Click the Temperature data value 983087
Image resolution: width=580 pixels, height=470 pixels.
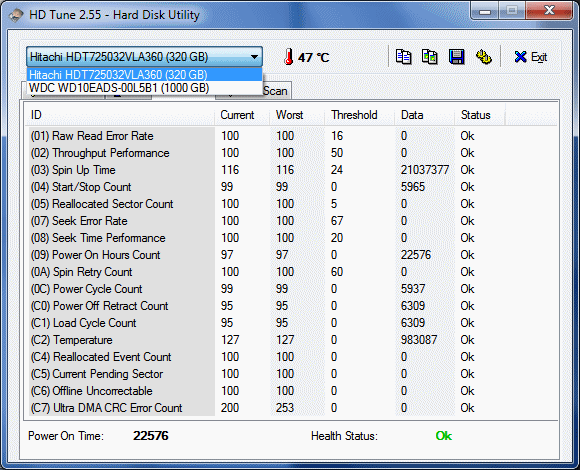(419, 340)
